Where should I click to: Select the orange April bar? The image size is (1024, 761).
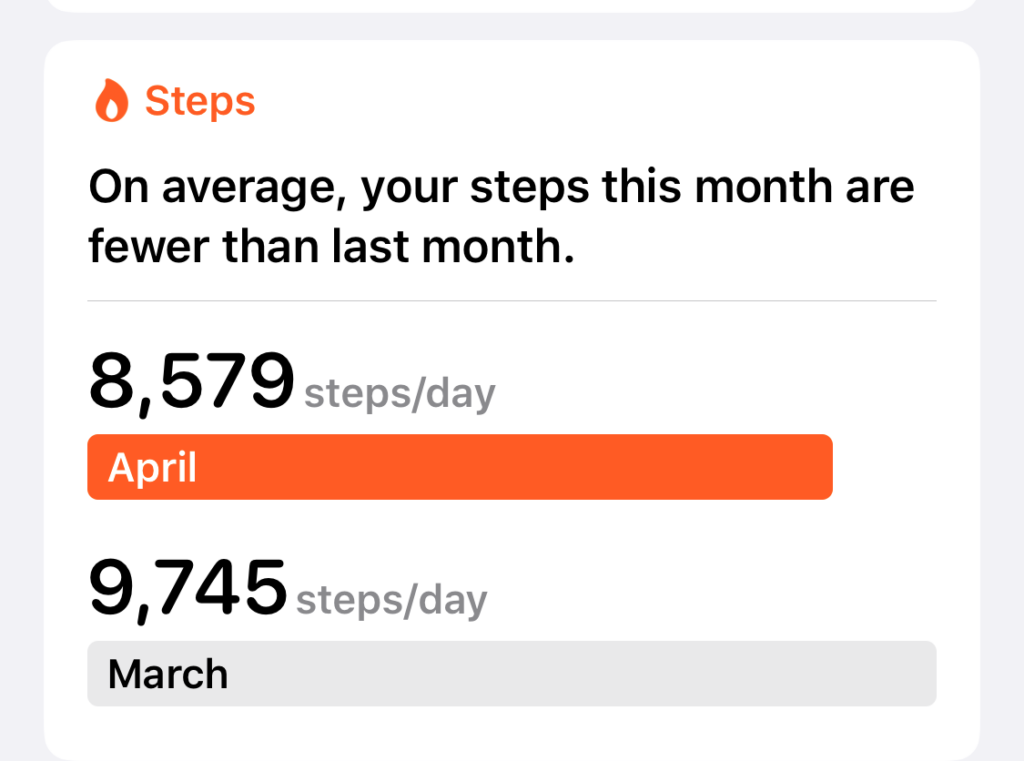coord(460,467)
